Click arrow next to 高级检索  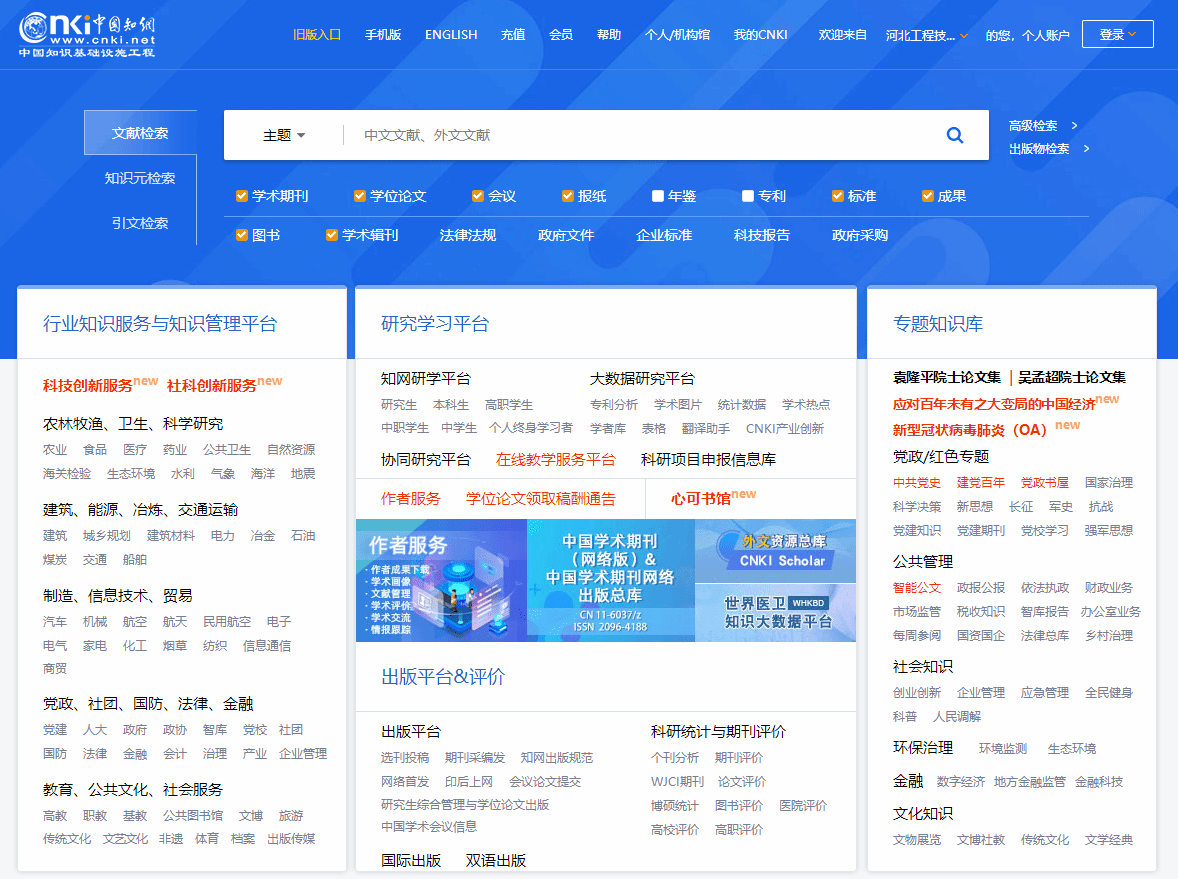click(x=1074, y=126)
